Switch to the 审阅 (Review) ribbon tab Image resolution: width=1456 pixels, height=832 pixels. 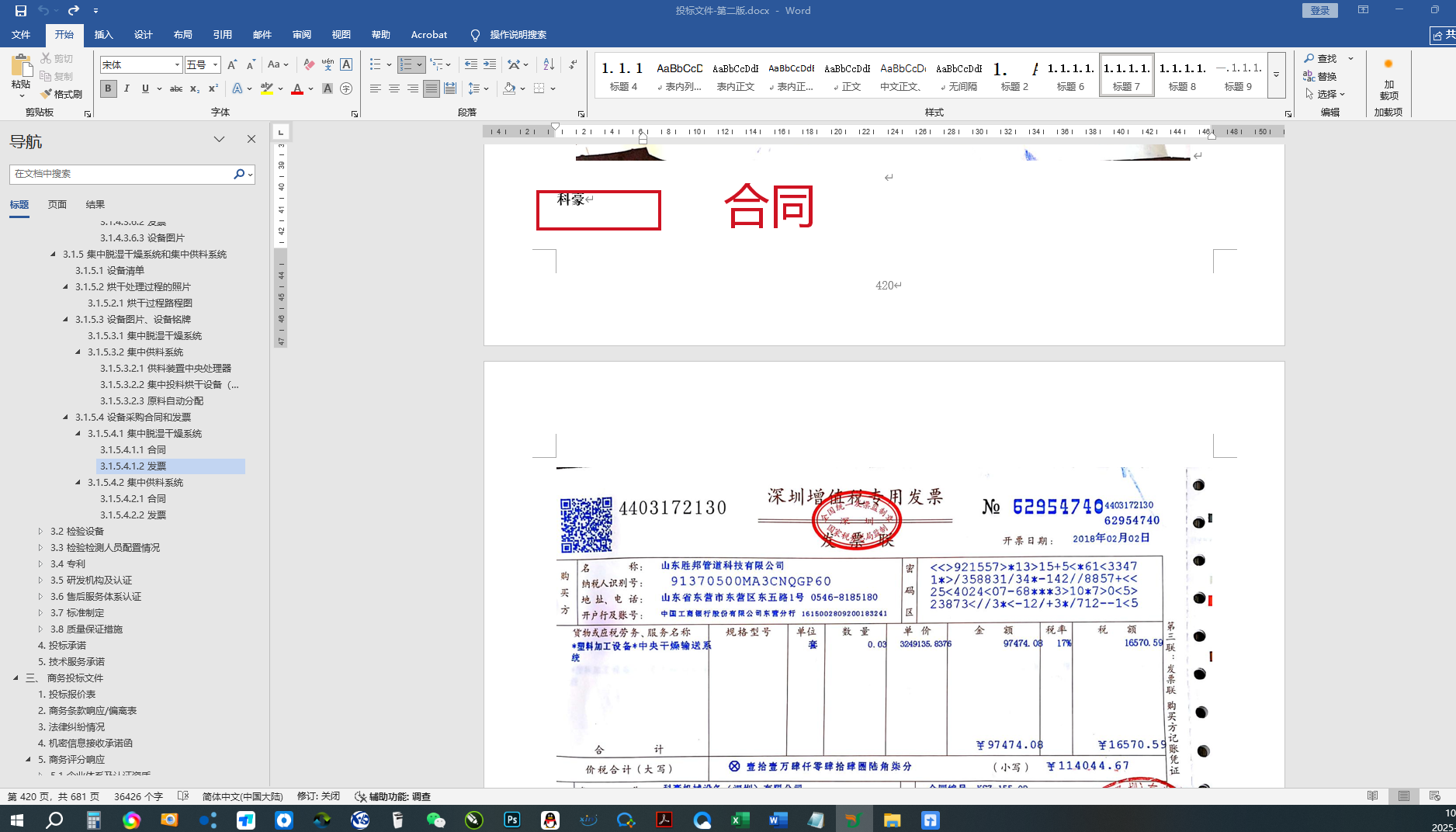(x=302, y=35)
